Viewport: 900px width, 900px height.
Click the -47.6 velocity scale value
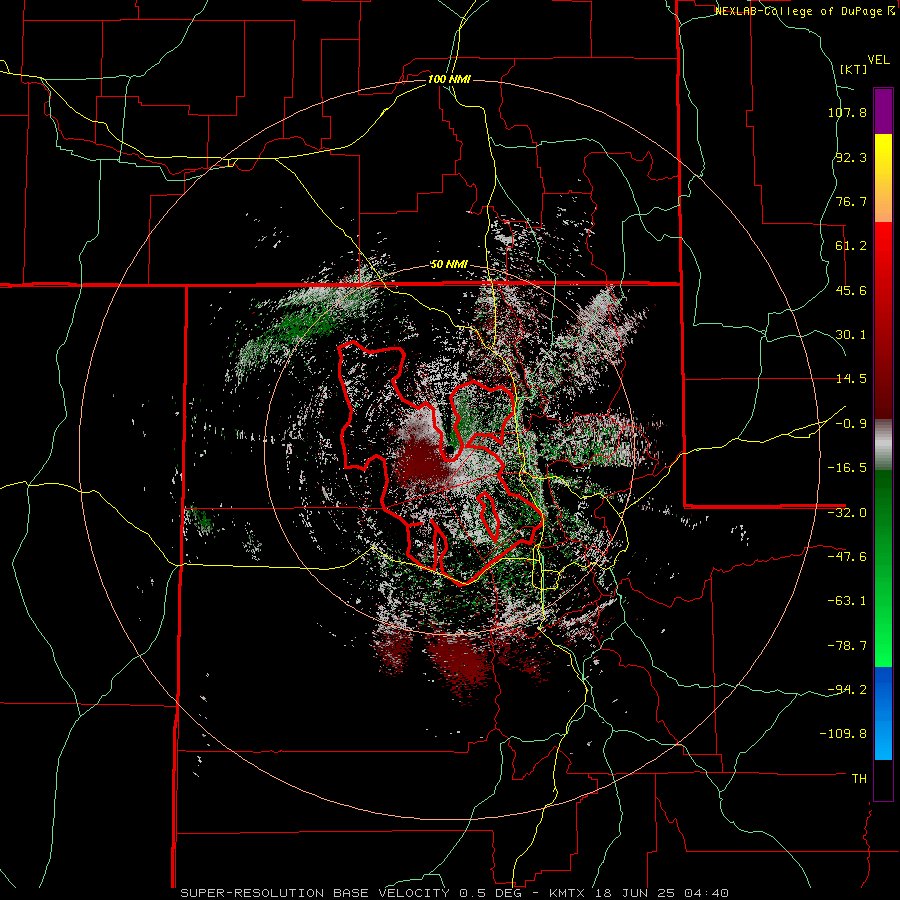847,557
